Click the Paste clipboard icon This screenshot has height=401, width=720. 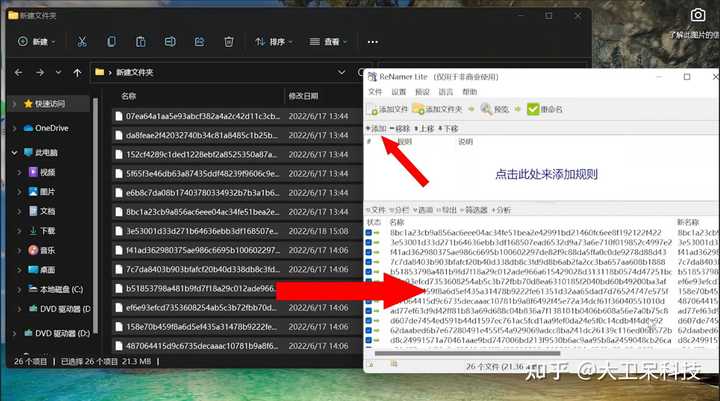click(141, 42)
